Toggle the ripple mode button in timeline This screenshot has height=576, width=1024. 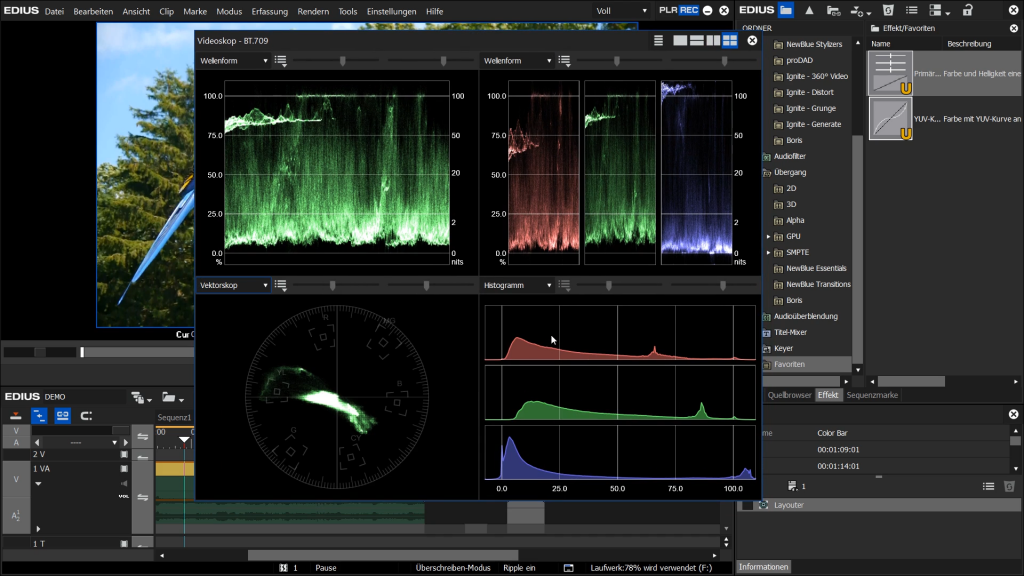(x=40, y=416)
